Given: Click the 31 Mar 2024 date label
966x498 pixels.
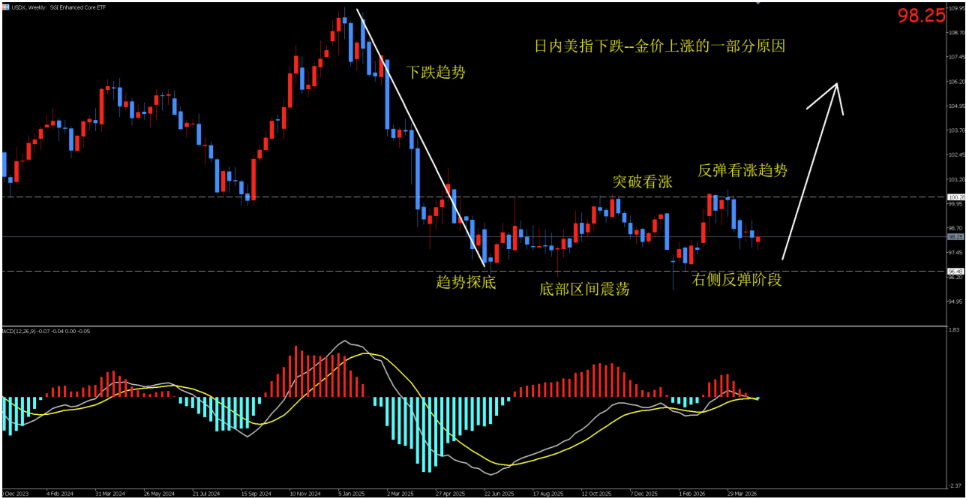Looking at the screenshot, I should click(109, 494).
